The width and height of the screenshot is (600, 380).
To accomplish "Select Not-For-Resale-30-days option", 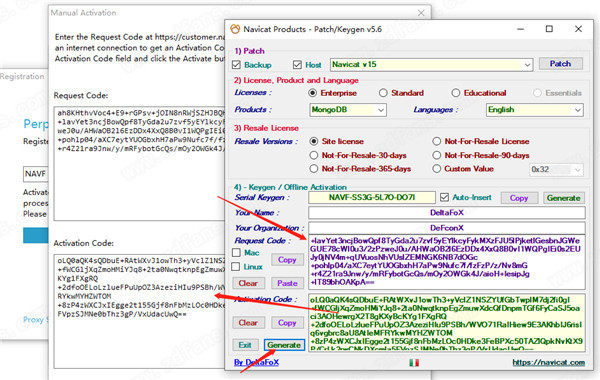I will point(314,155).
